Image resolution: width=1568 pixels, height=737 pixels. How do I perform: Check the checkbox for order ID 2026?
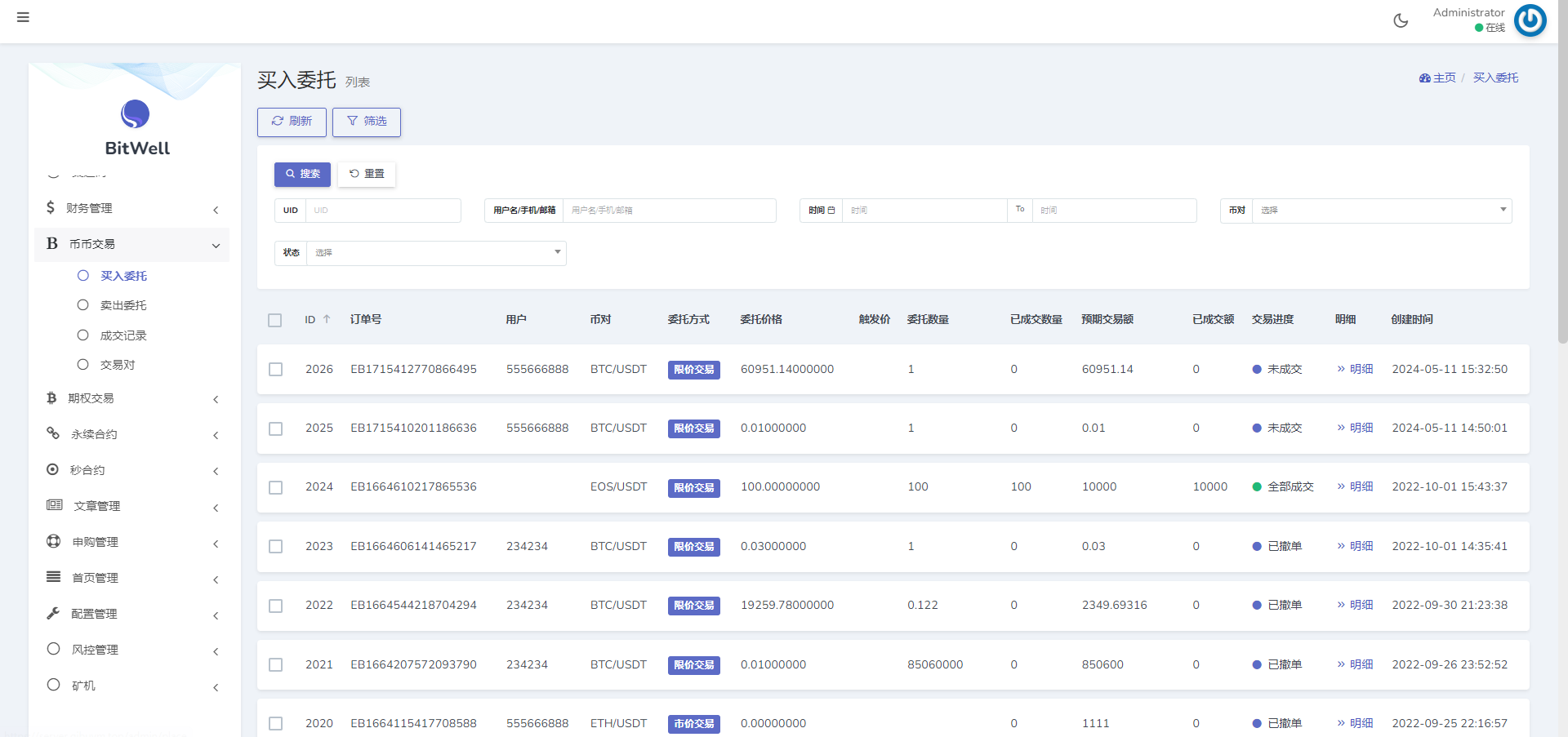pos(276,370)
